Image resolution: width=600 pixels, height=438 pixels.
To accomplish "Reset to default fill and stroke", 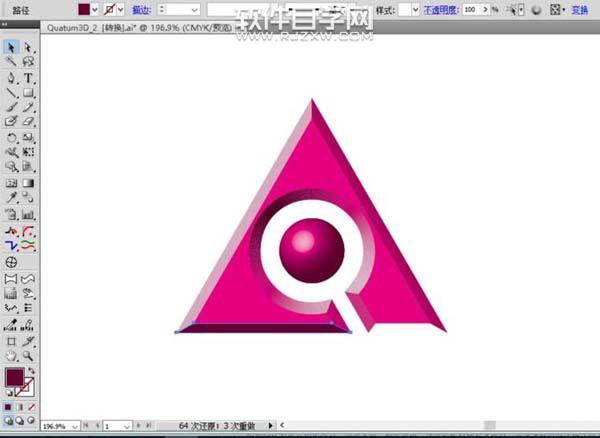I will click(9, 393).
